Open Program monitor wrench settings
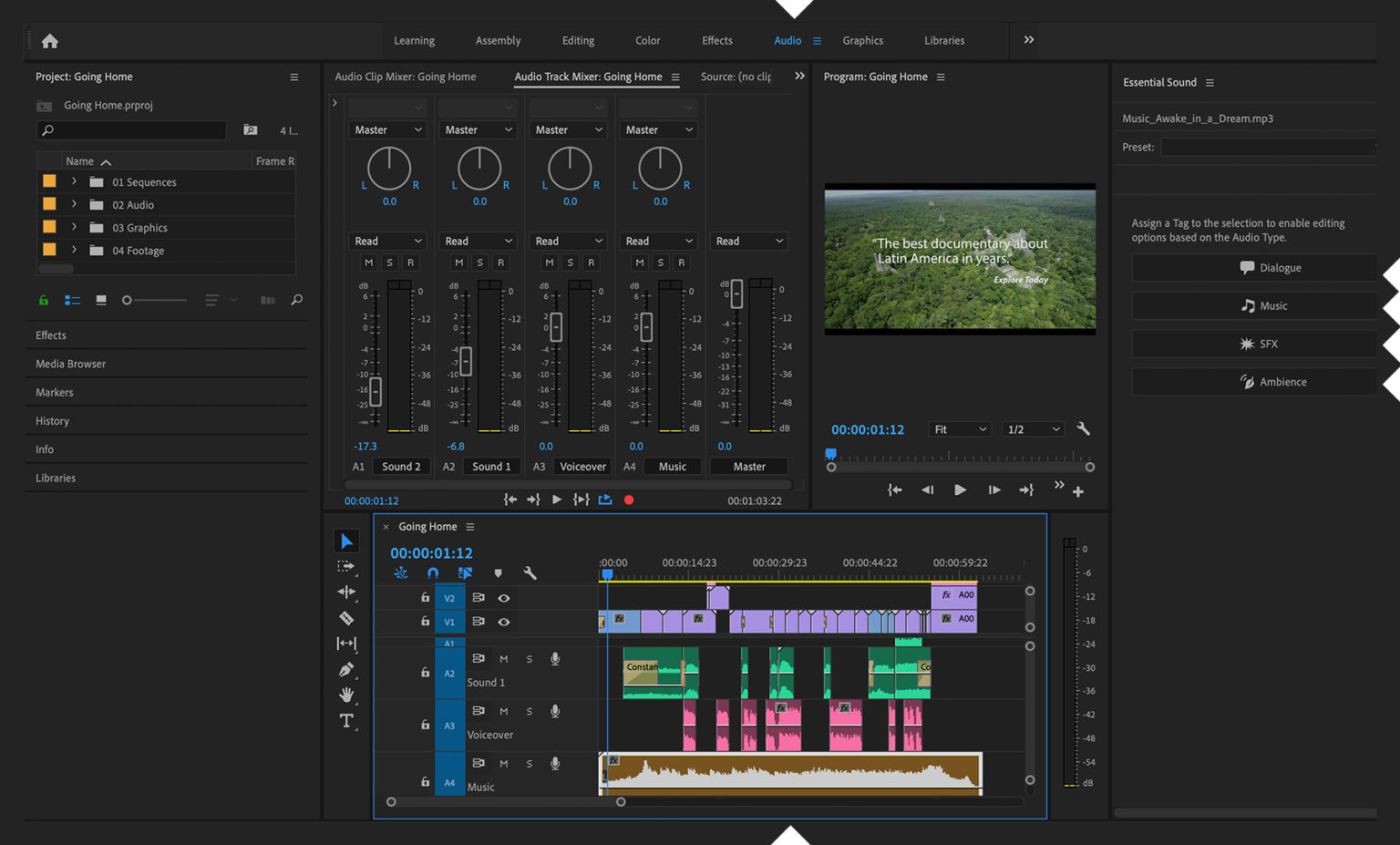The image size is (1400, 845). pyautogui.click(x=1083, y=429)
